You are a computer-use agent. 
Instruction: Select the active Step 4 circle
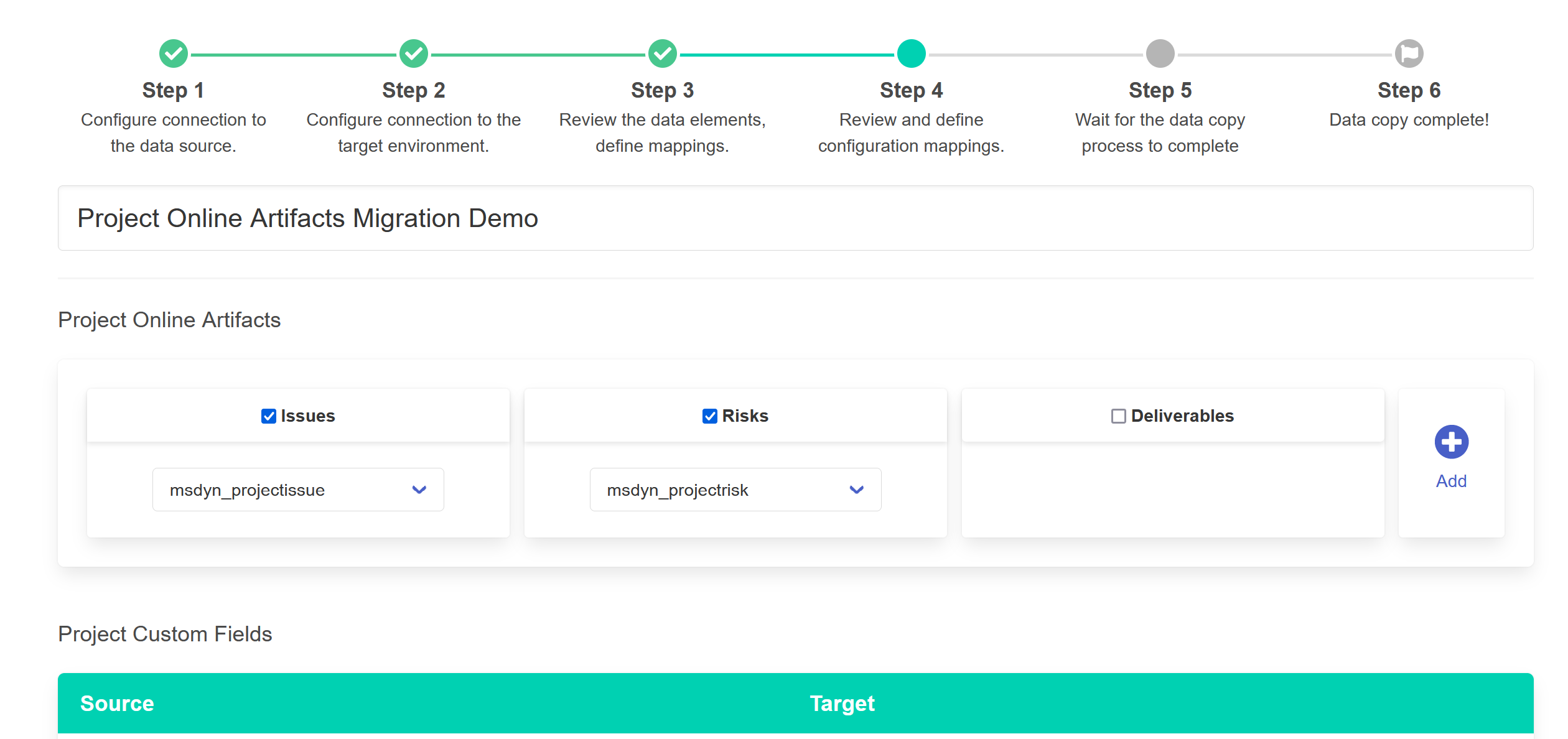[910, 53]
